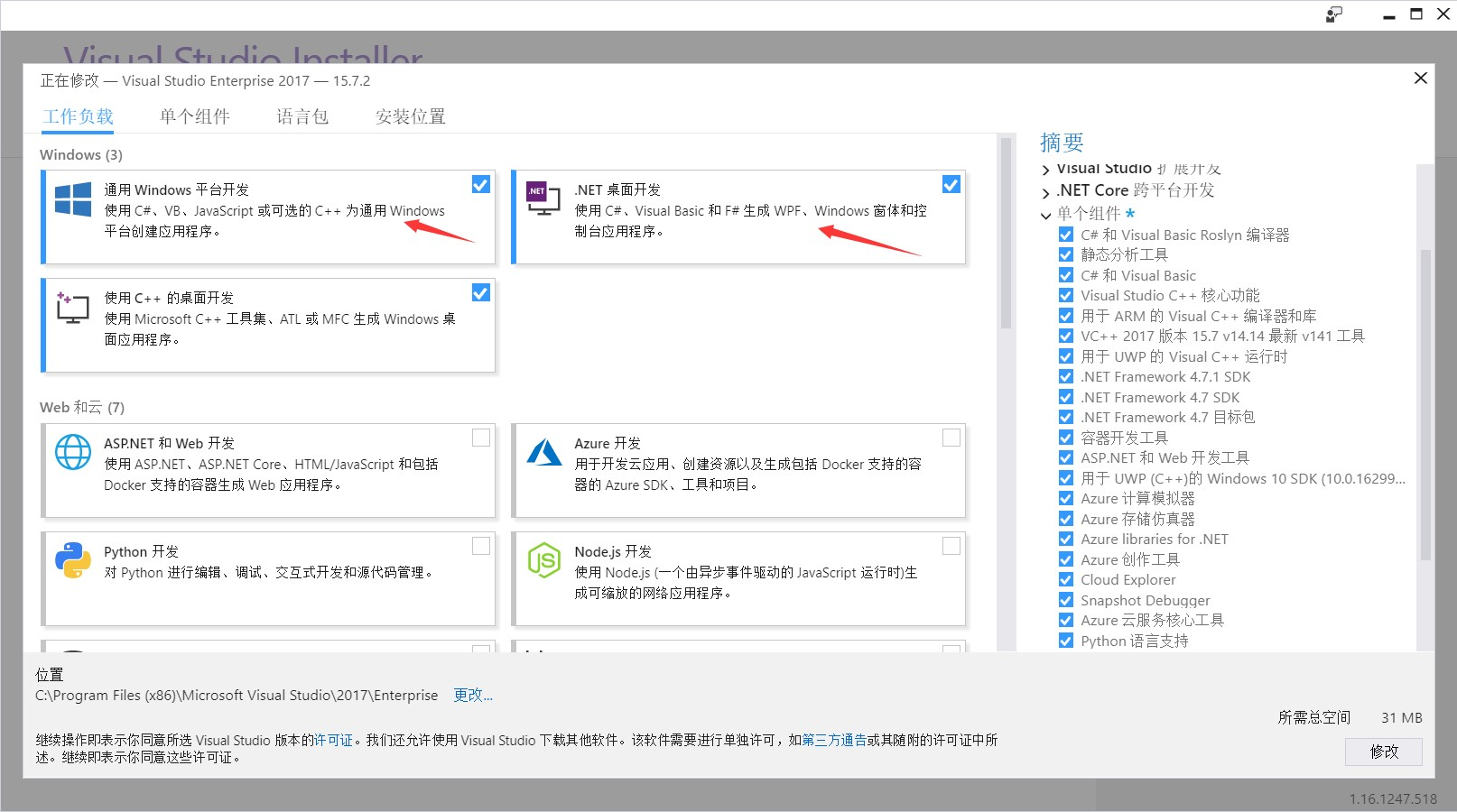The width and height of the screenshot is (1457, 812).
Task: Expand the Visual Studio 扩展开发 summary node
Action: pyautogui.click(x=1045, y=170)
